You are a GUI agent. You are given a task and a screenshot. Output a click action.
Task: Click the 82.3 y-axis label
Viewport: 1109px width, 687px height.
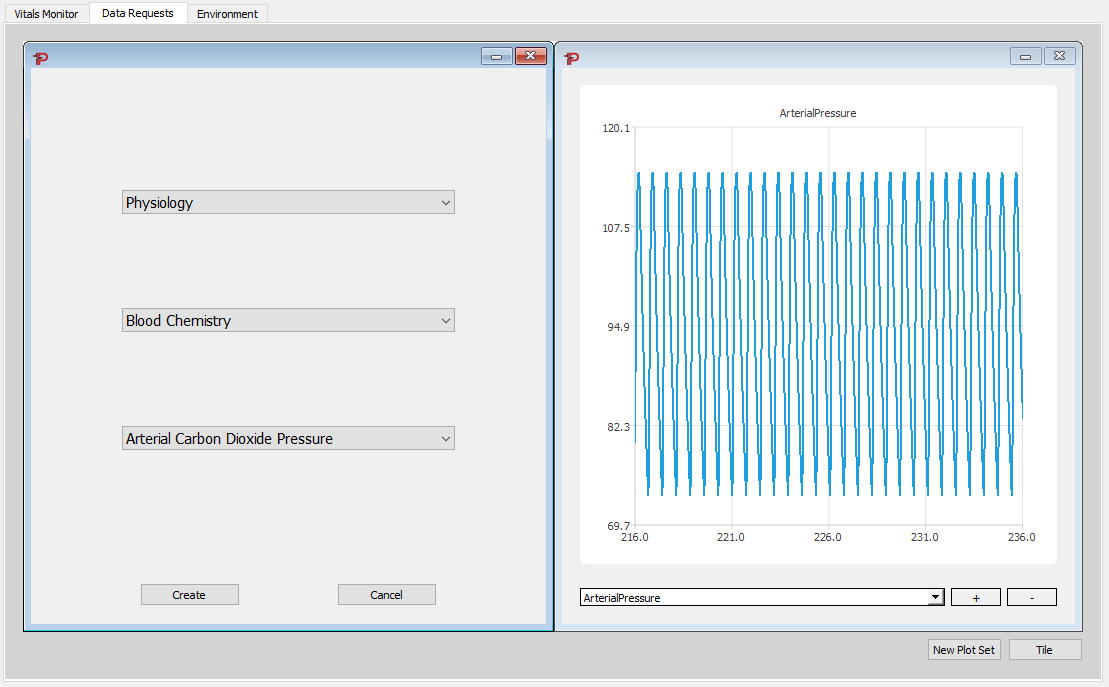[618, 427]
